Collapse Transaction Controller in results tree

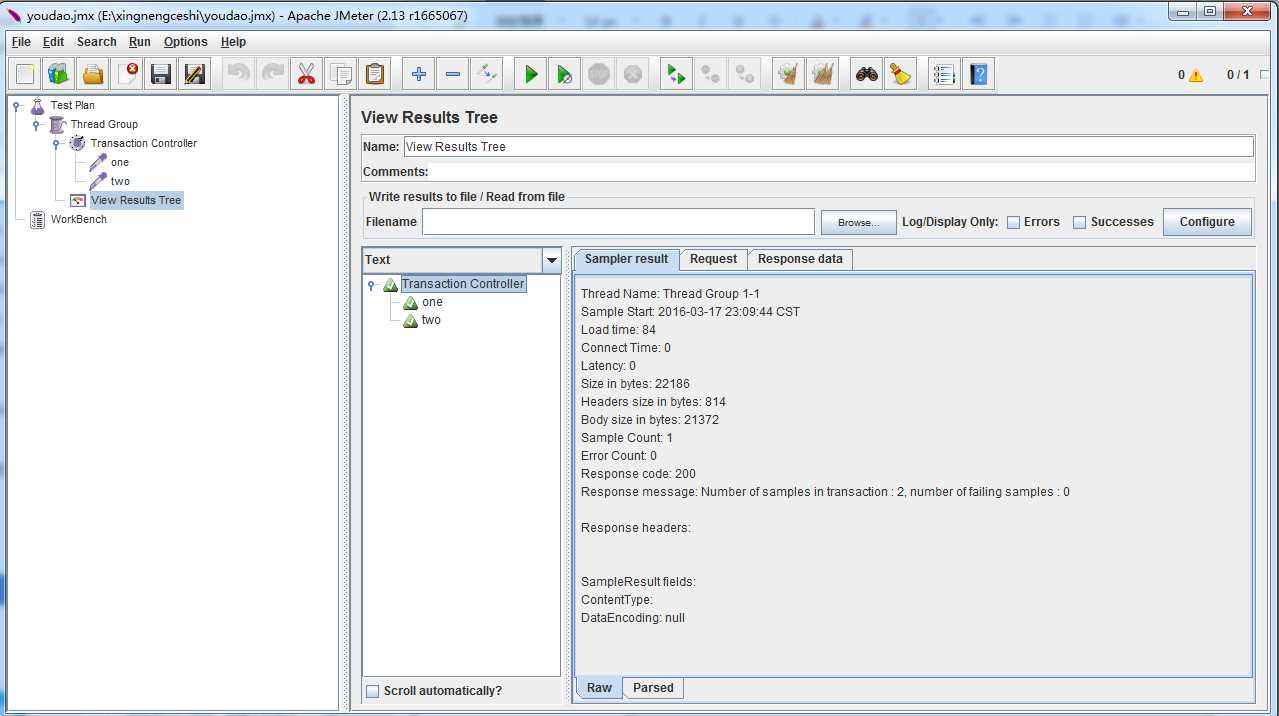[x=371, y=285]
